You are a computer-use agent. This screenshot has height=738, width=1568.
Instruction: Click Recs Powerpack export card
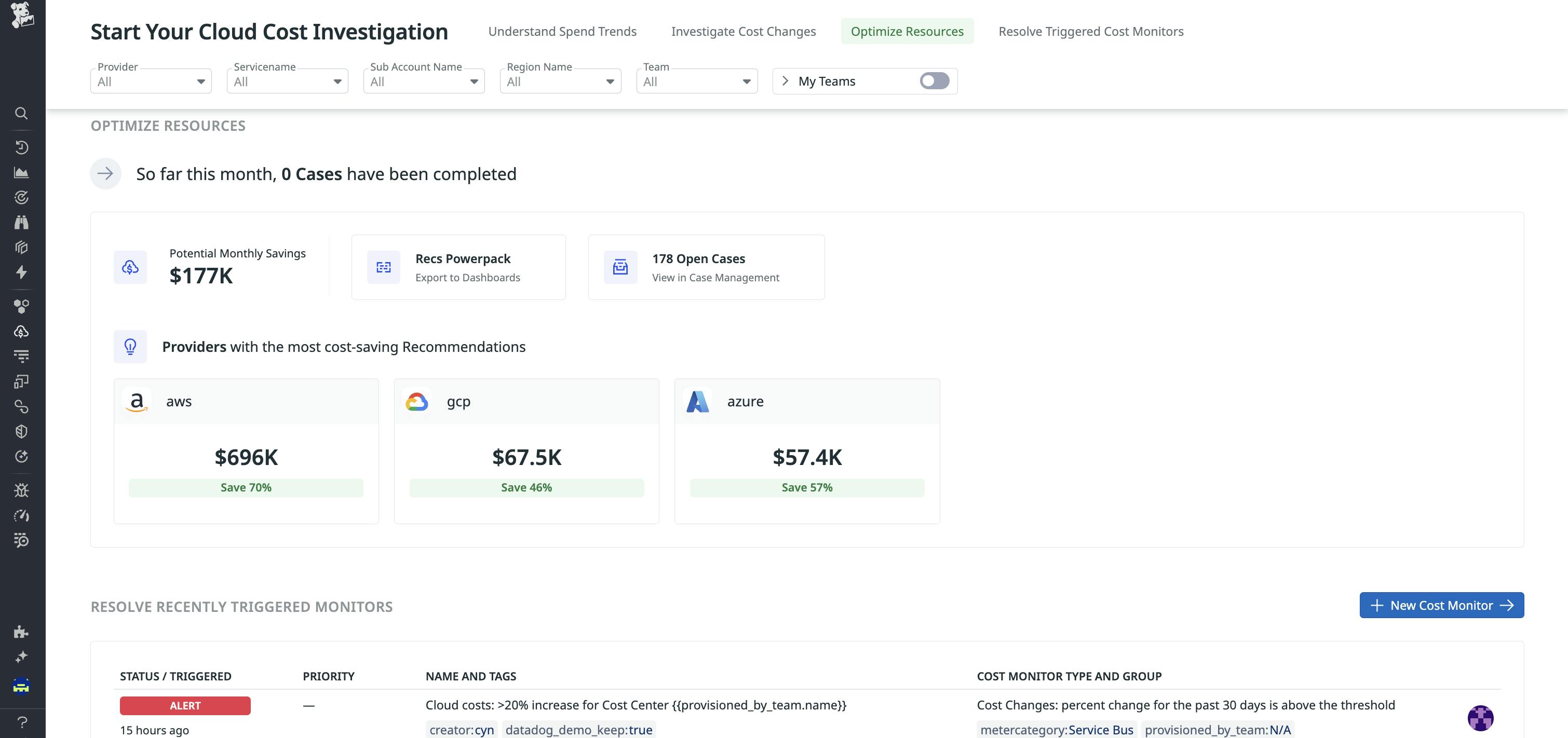[458, 267]
